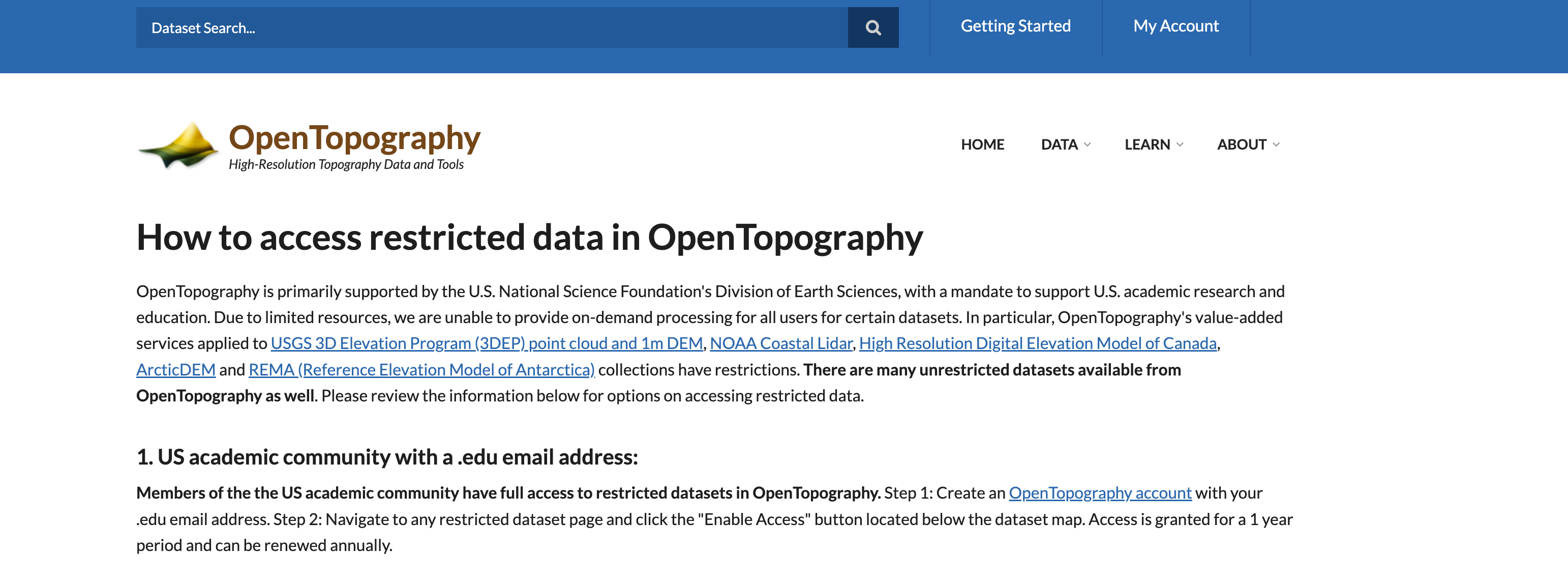Open the REMA Antarctica elevation model link
Image resolution: width=1568 pixels, height=578 pixels.
421,370
